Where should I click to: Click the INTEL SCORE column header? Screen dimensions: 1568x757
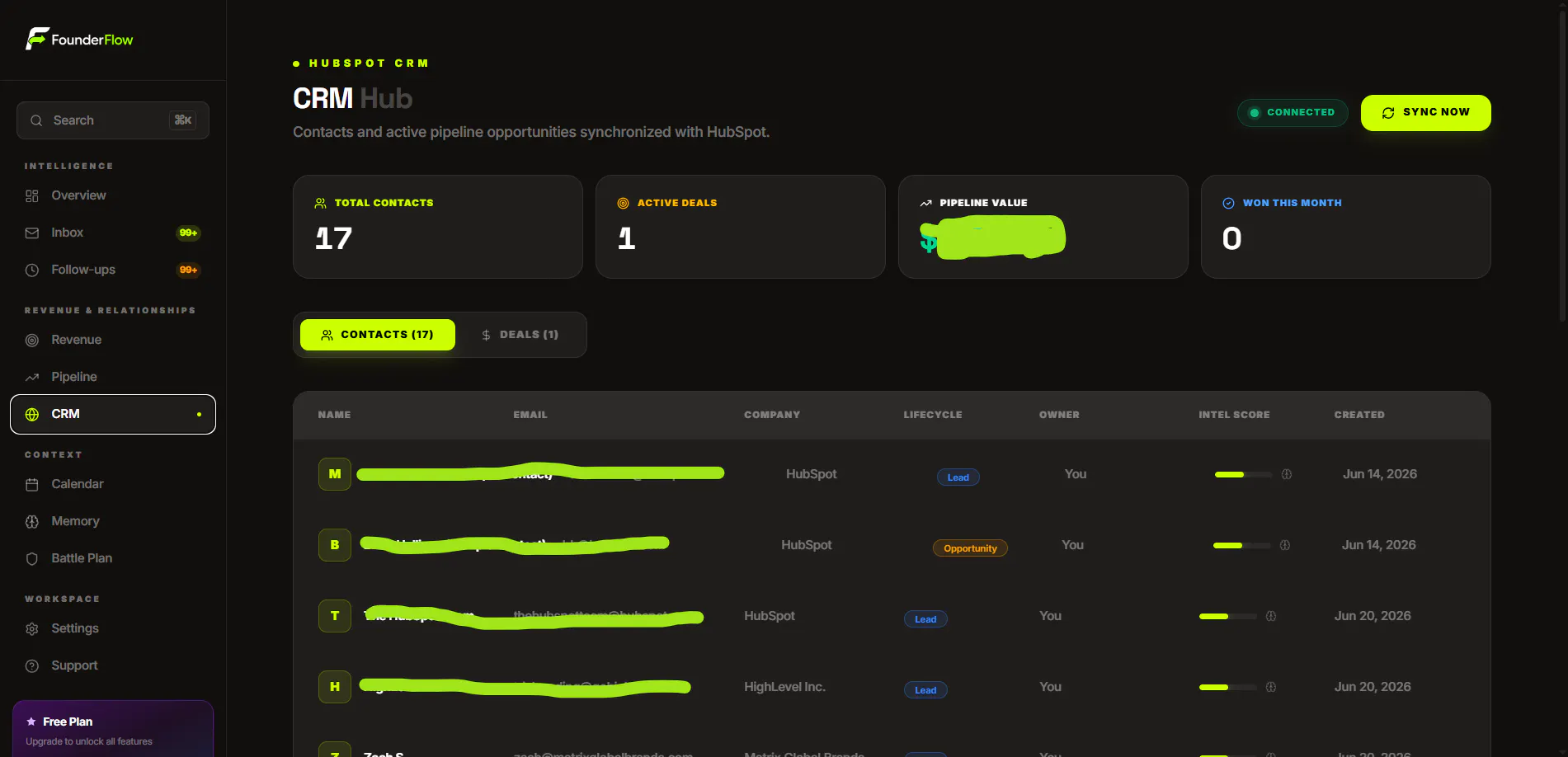pyautogui.click(x=1234, y=415)
